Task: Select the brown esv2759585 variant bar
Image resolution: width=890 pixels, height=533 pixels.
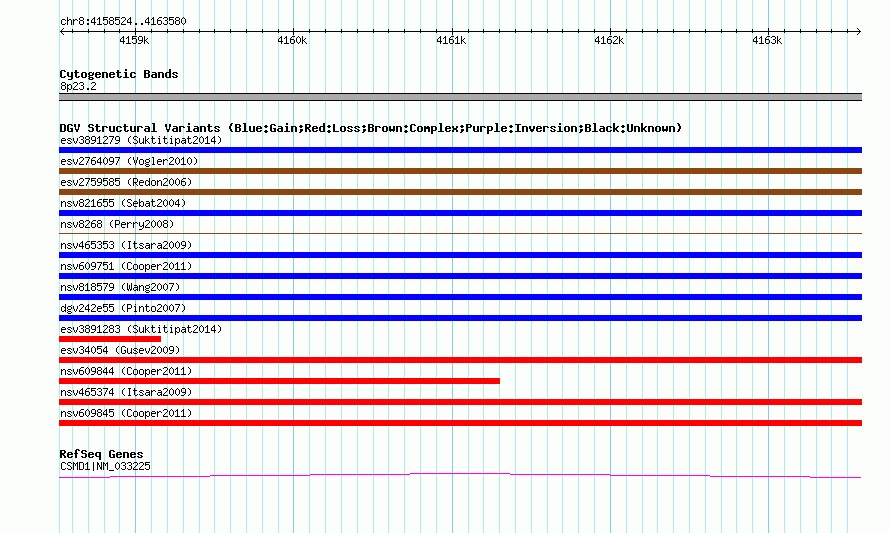Action: click(x=460, y=192)
